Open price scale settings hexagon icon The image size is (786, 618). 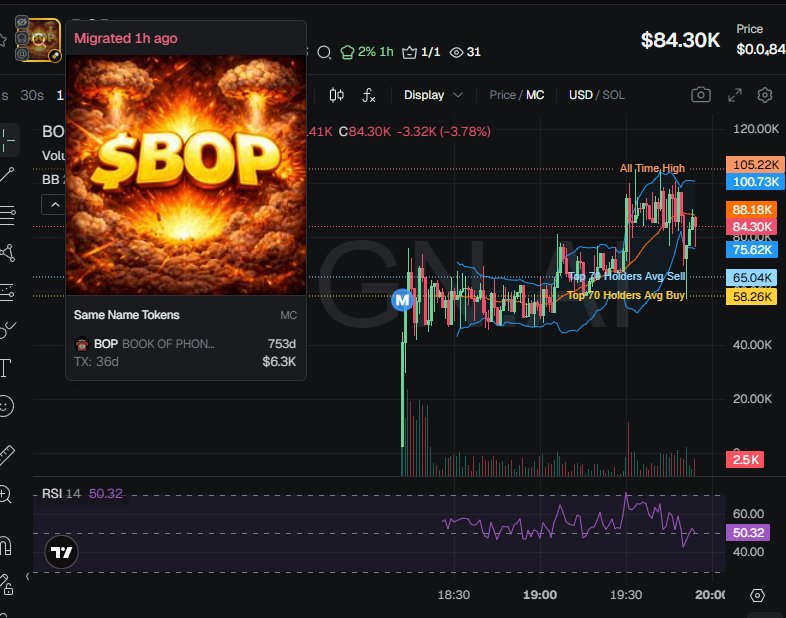click(757, 595)
